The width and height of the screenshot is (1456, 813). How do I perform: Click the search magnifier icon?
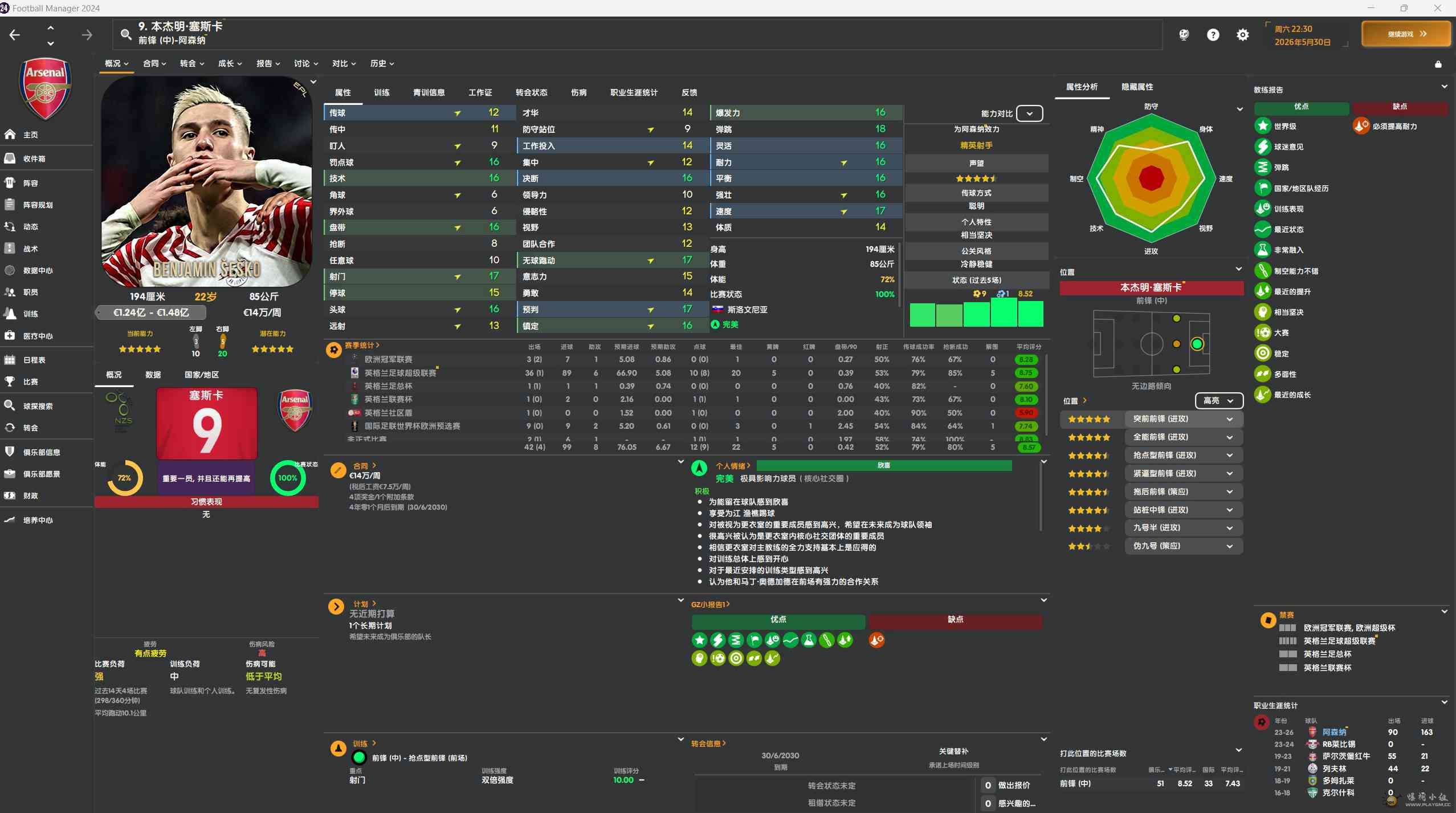pyautogui.click(x=125, y=34)
